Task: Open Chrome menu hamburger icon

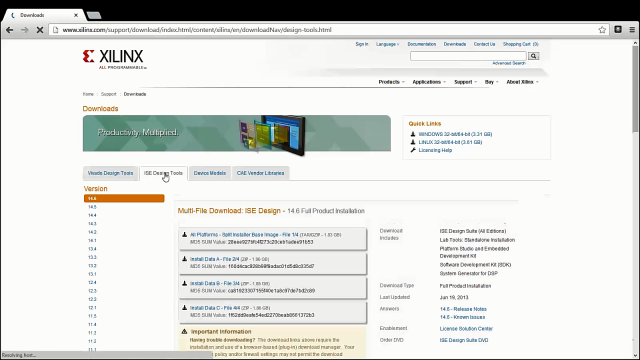Action: click(x=632, y=29)
